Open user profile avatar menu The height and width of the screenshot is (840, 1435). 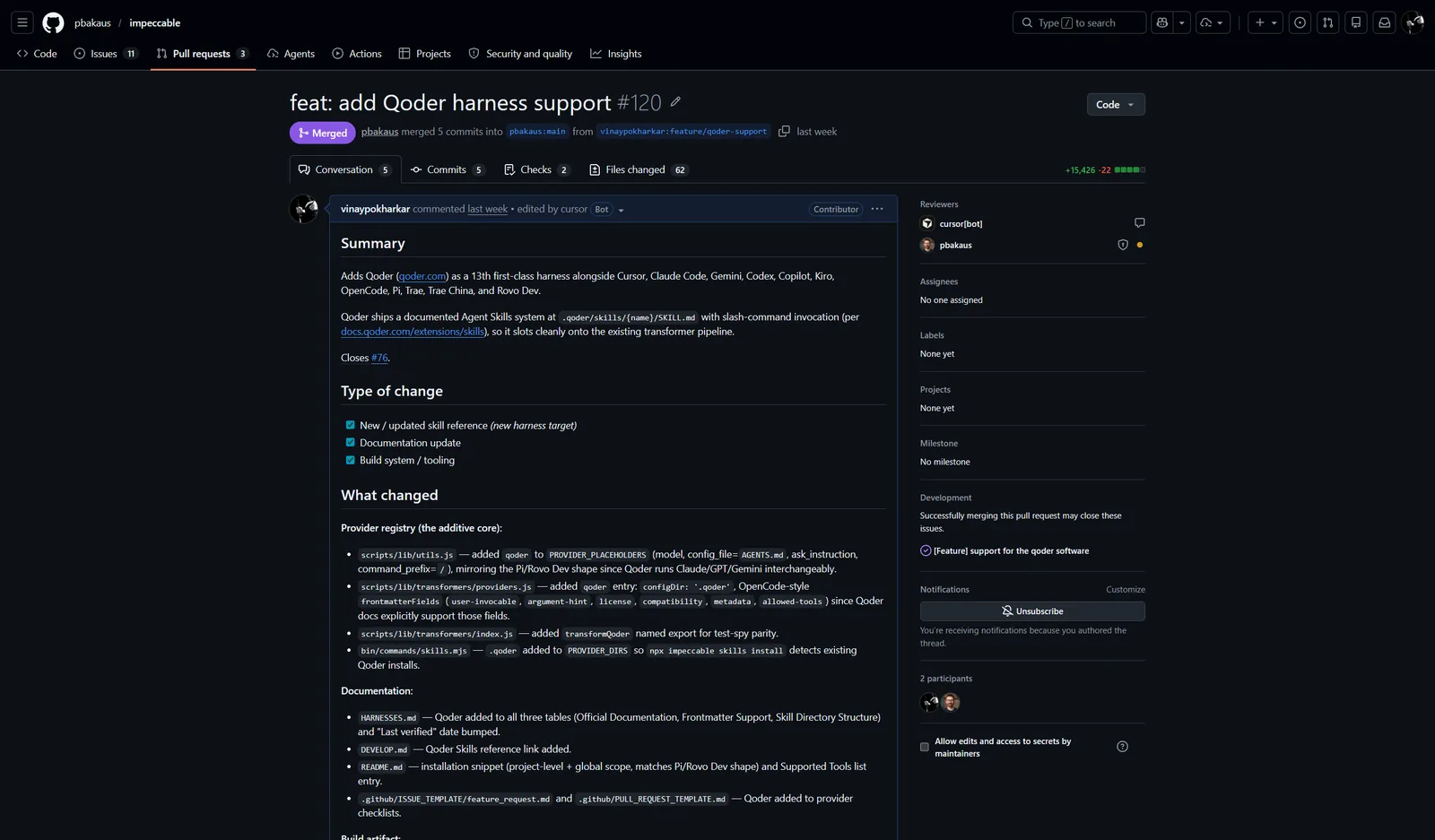(x=1414, y=22)
